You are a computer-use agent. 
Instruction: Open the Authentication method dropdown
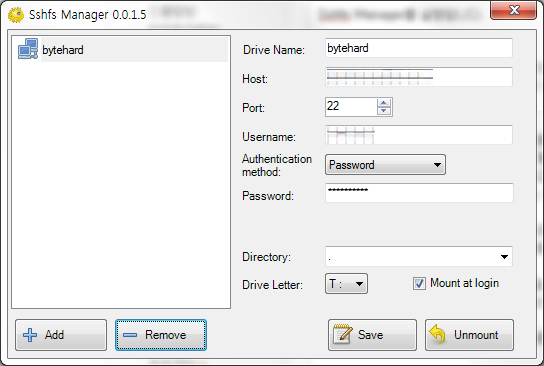pyautogui.click(x=385, y=164)
